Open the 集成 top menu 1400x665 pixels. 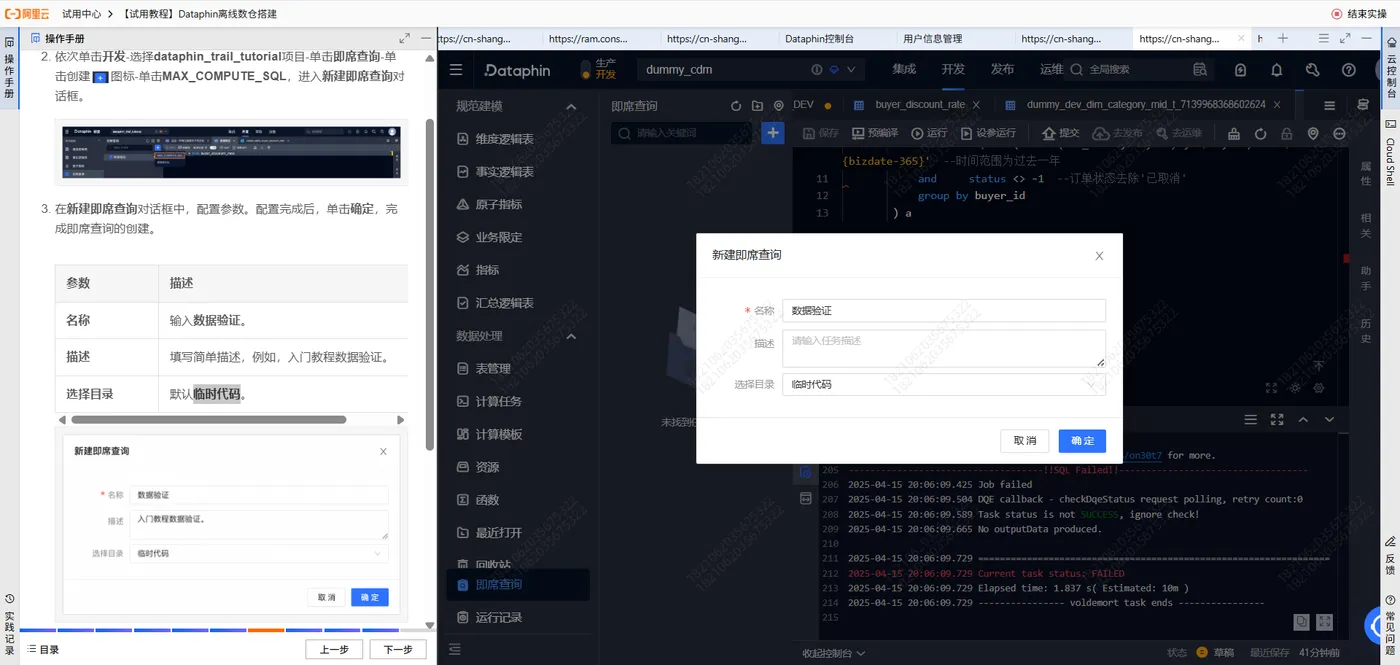pos(904,70)
